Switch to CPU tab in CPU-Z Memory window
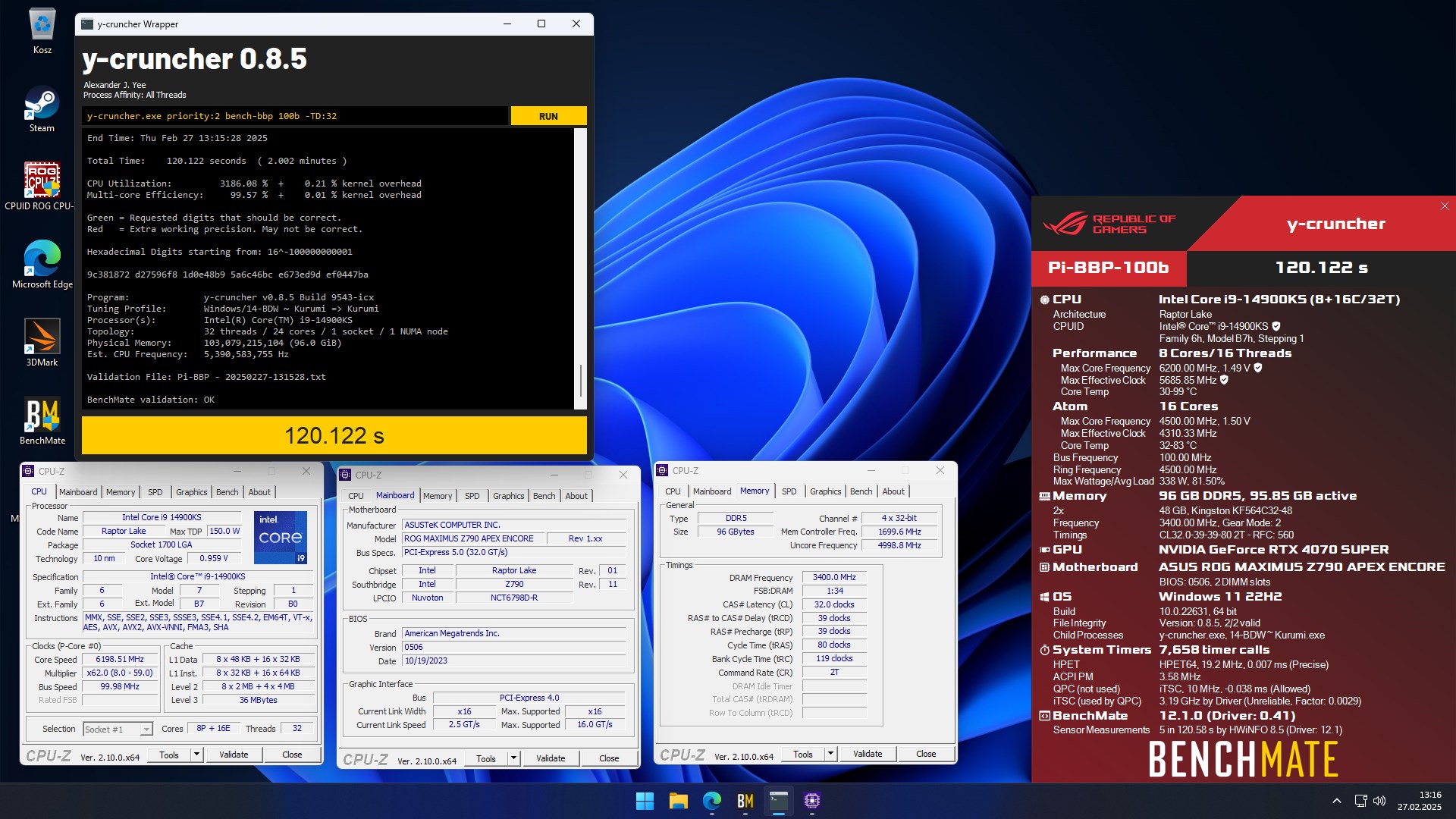The width and height of the screenshot is (1456, 819). pyautogui.click(x=673, y=491)
